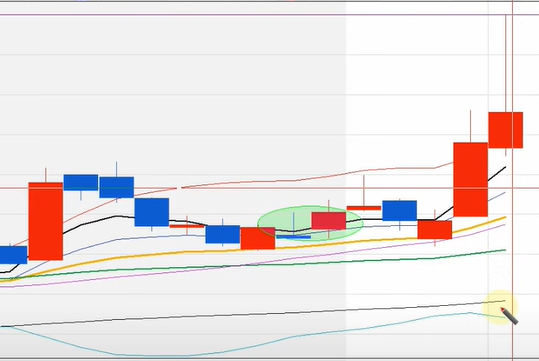Click the tall red candle near the left edge
539x361 pixels.
click(x=46, y=221)
